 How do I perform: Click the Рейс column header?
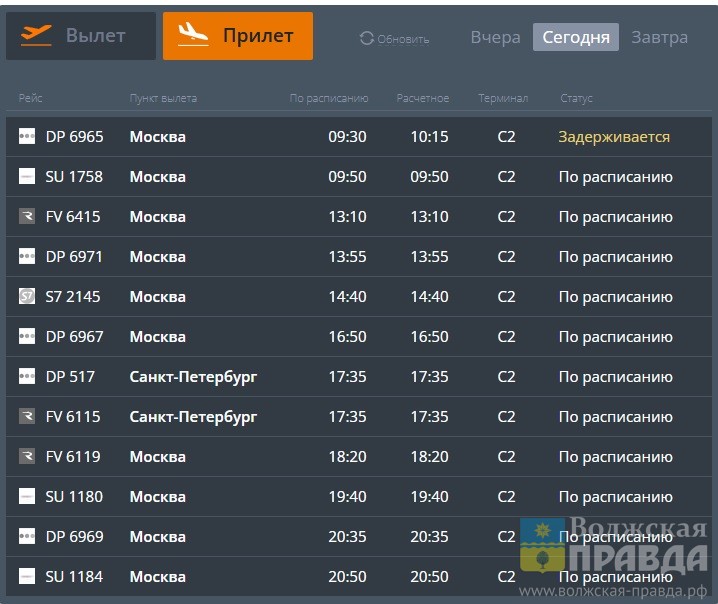30,98
